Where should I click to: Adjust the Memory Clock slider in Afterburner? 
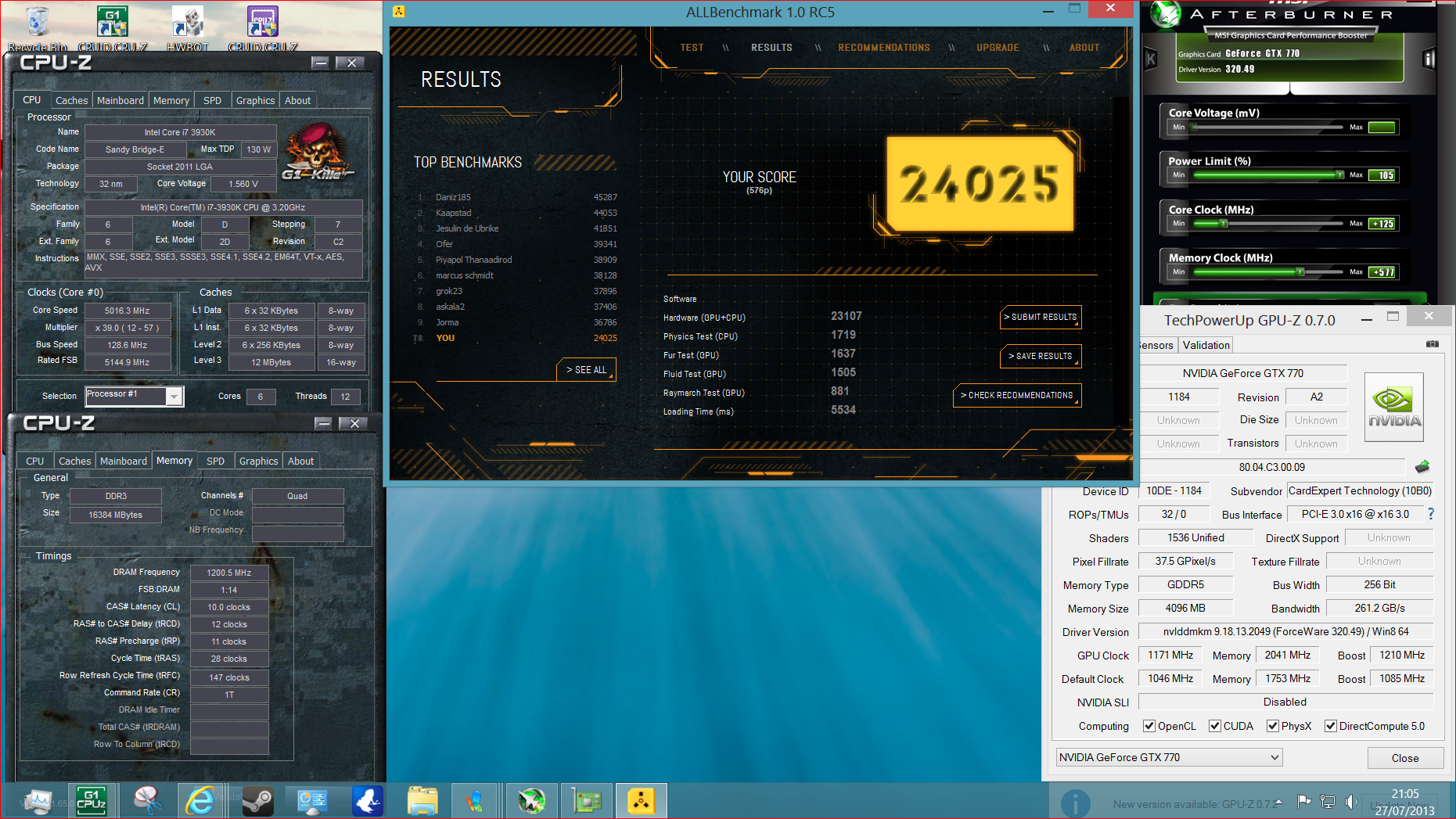(x=1267, y=272)
